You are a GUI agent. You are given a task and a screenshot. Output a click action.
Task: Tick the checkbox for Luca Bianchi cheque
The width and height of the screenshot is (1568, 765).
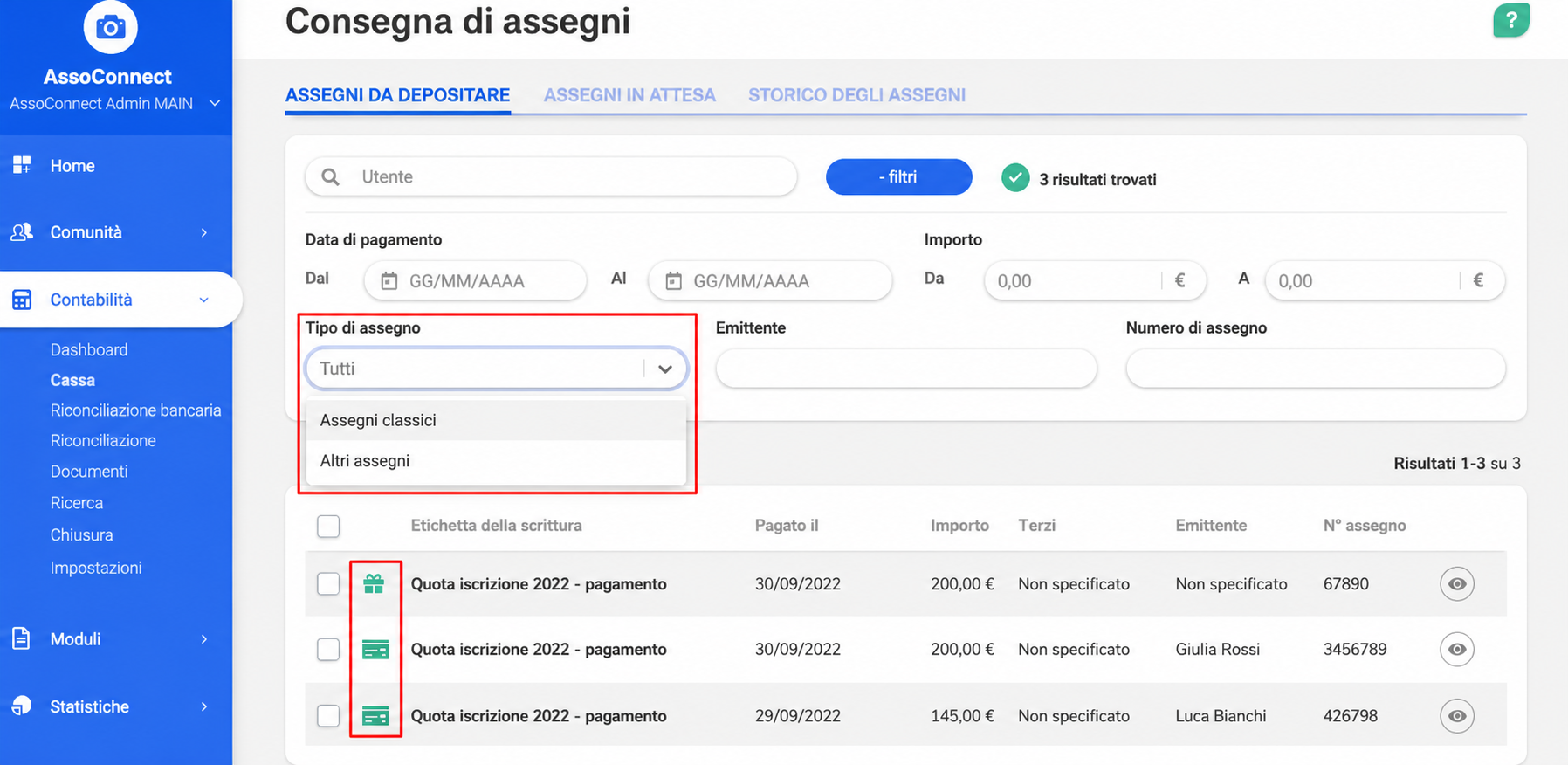click(x=328, y=715)
